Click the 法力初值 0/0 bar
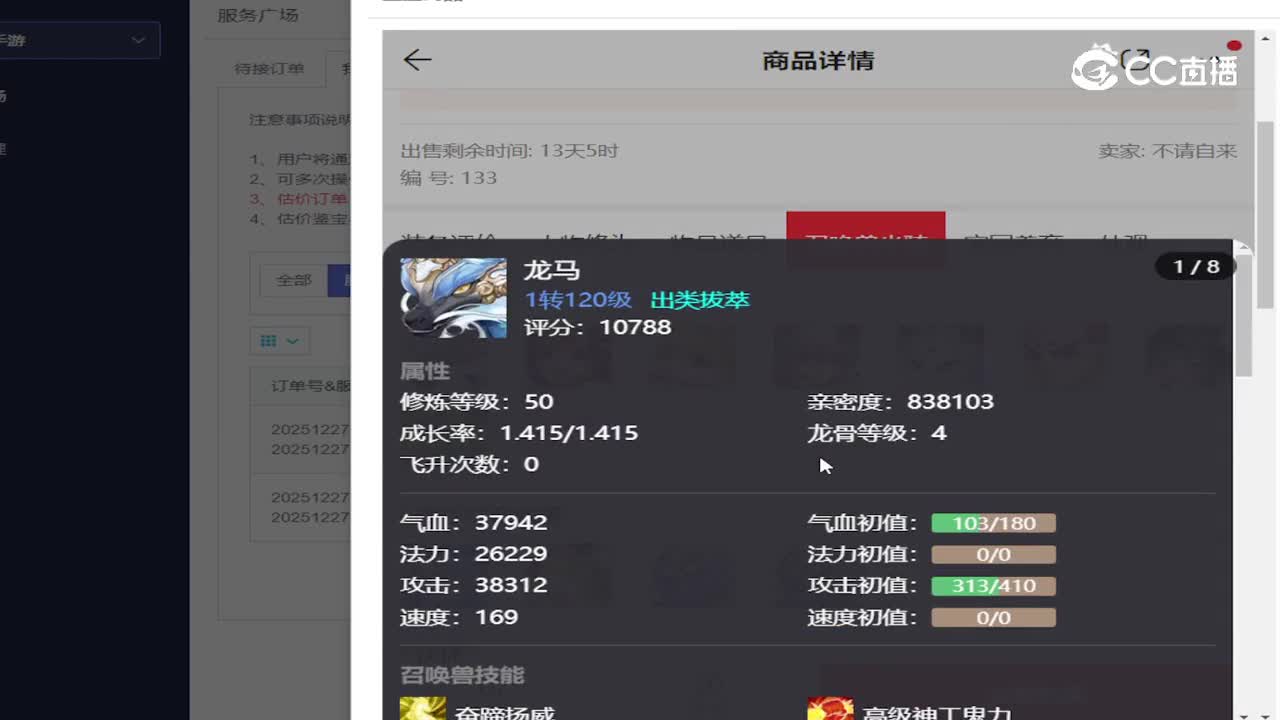Image resolution: width=1280 pixels, height=720 pixels. [993, 555]
